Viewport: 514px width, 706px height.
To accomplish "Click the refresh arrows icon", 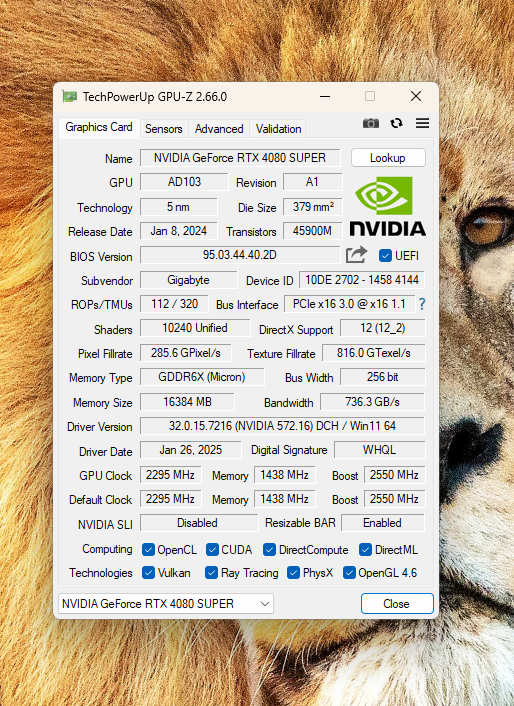I will (x=397, y=123).
